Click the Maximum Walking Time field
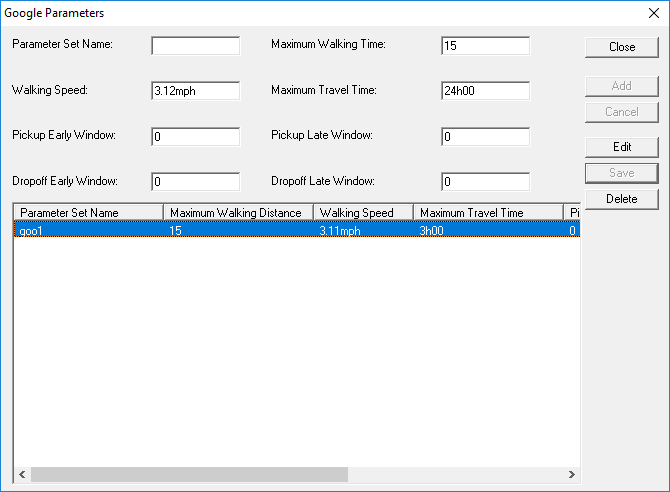The width and height of the screenshot is (670, 492). (x=485, y=46)
